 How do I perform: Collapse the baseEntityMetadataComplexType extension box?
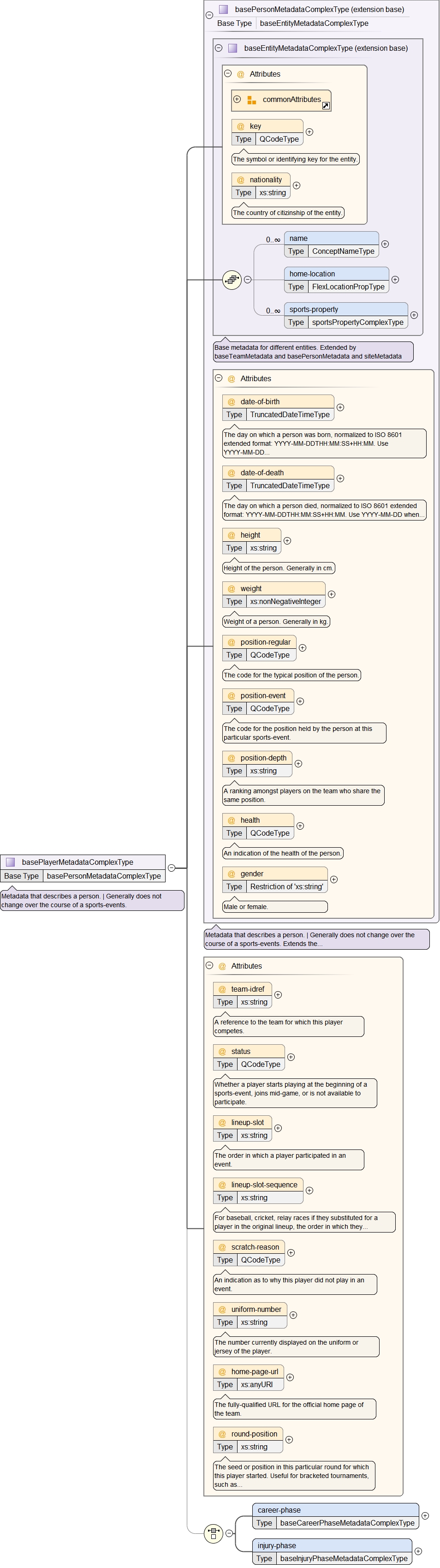click(x=219, y=48)
